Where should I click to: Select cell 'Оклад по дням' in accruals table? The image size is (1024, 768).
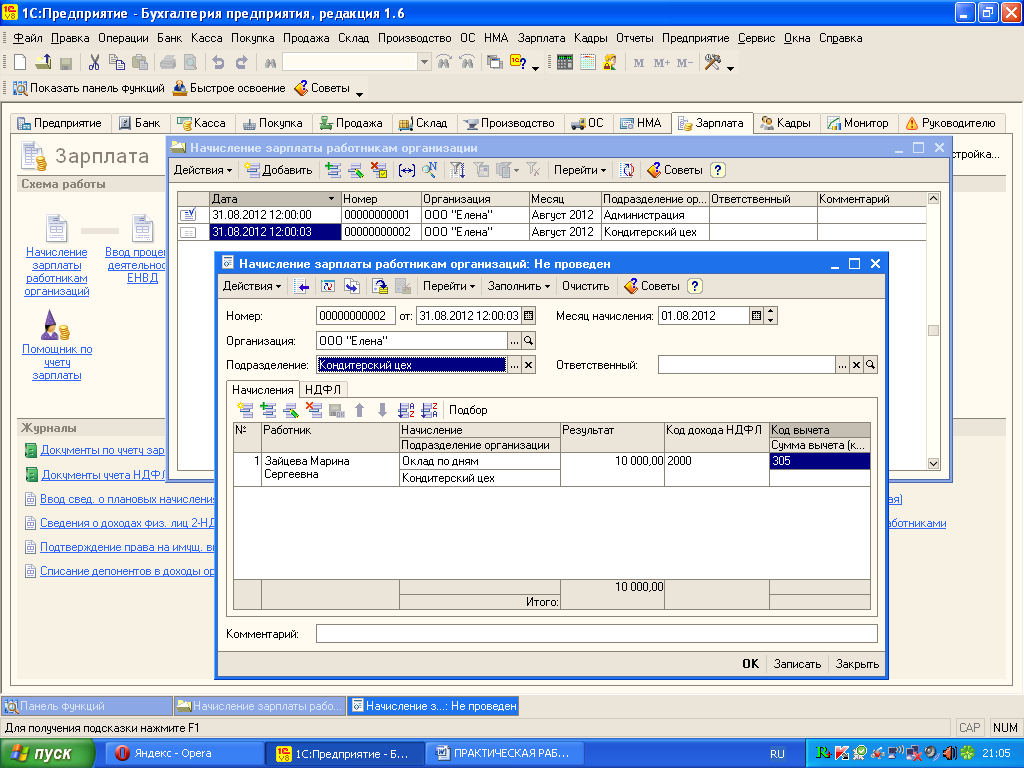[479, 461]
